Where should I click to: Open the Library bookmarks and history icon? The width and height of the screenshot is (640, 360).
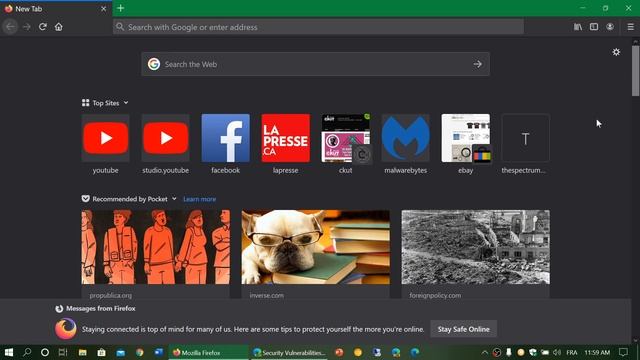point(578,27)
